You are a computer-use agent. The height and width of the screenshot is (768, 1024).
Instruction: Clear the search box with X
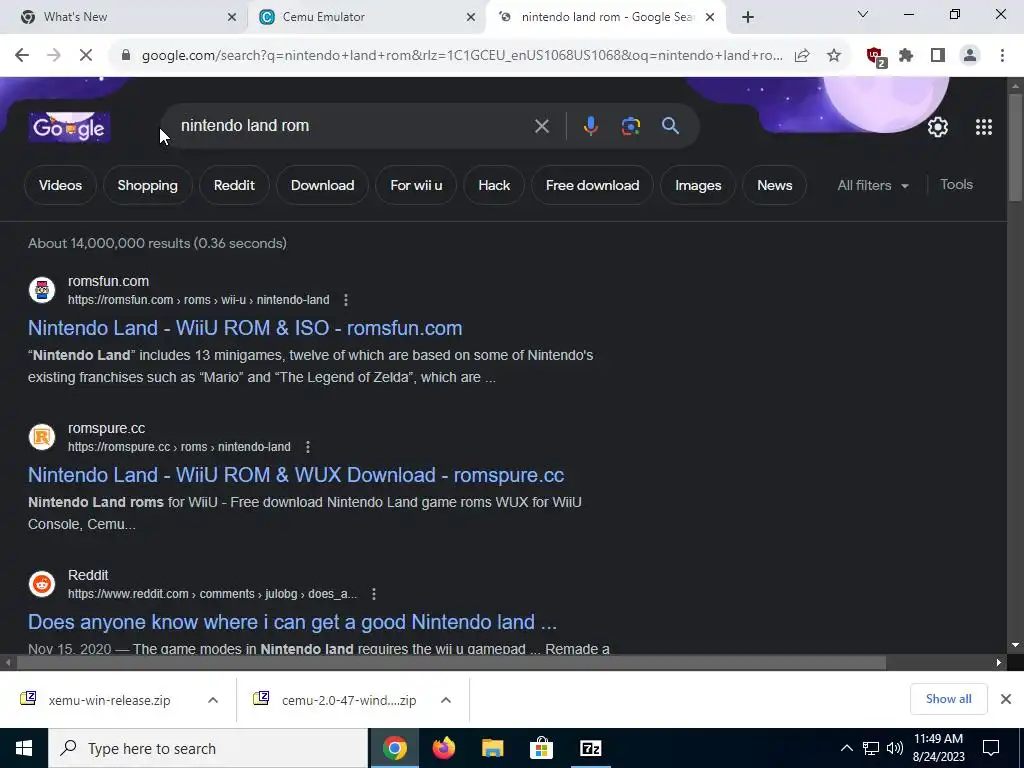[541, 126]
